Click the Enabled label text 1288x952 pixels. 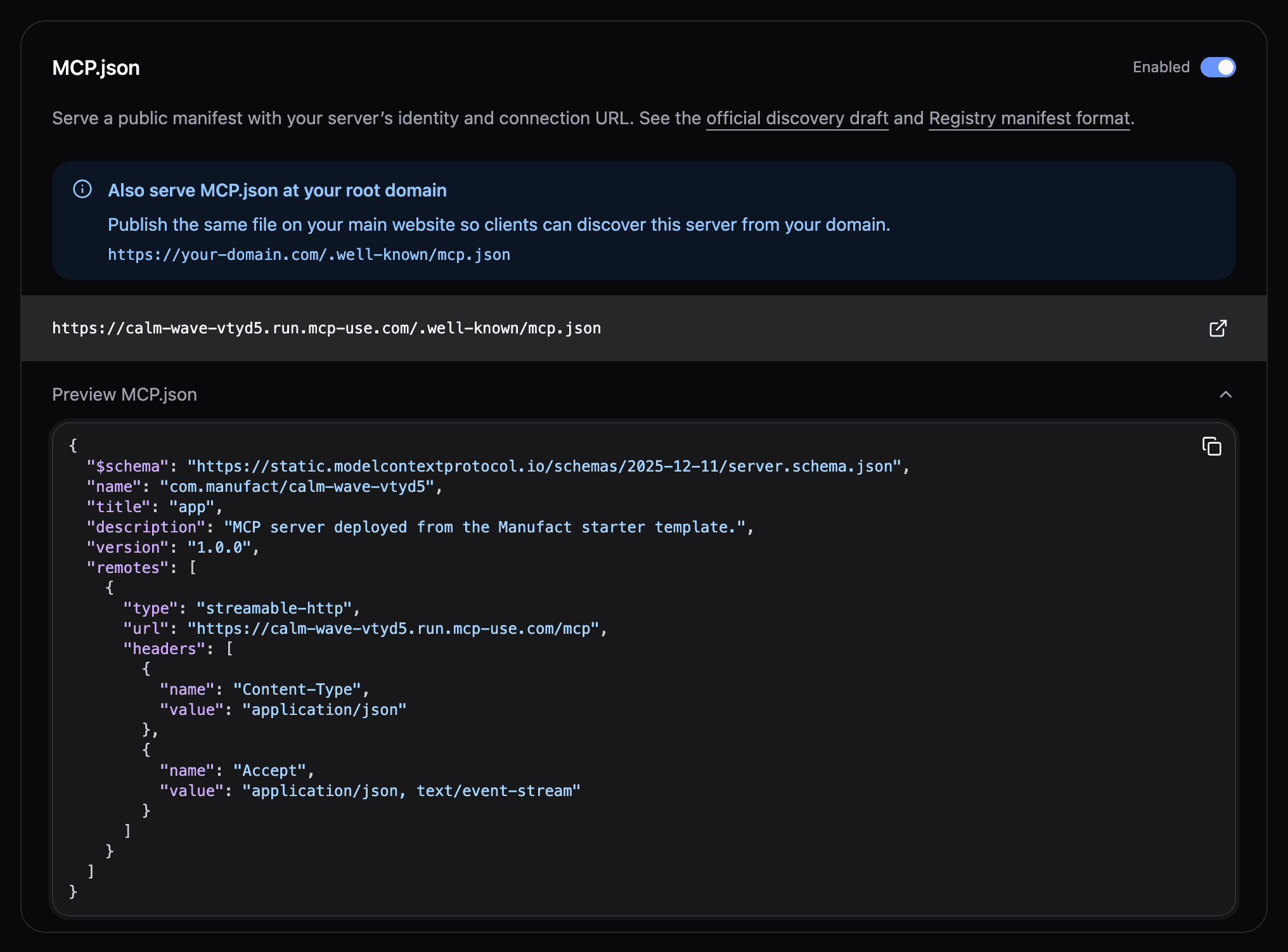tap(1161, 67)
